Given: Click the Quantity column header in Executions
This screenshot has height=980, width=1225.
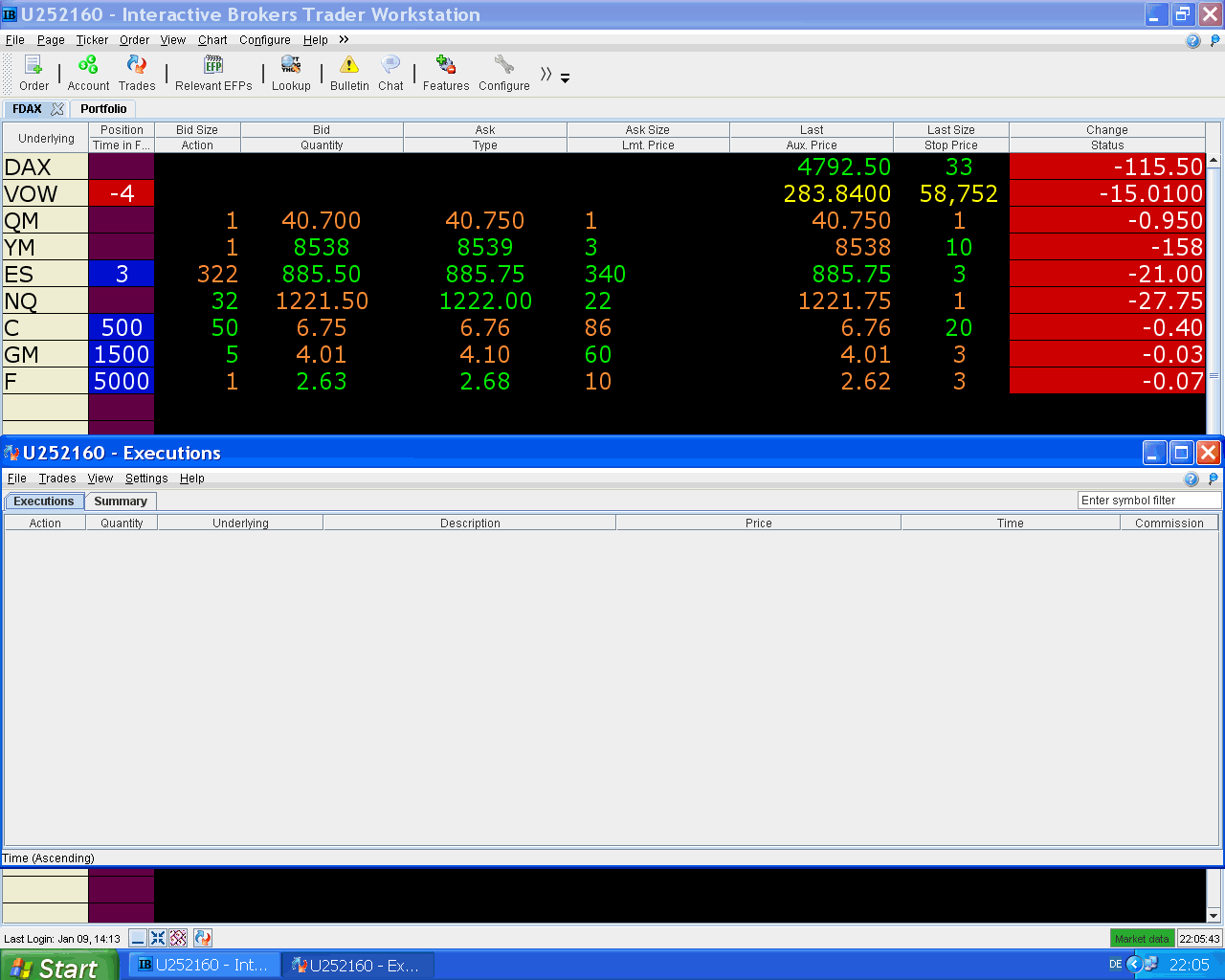Looking at the screenshot, I should click(122, 523).
